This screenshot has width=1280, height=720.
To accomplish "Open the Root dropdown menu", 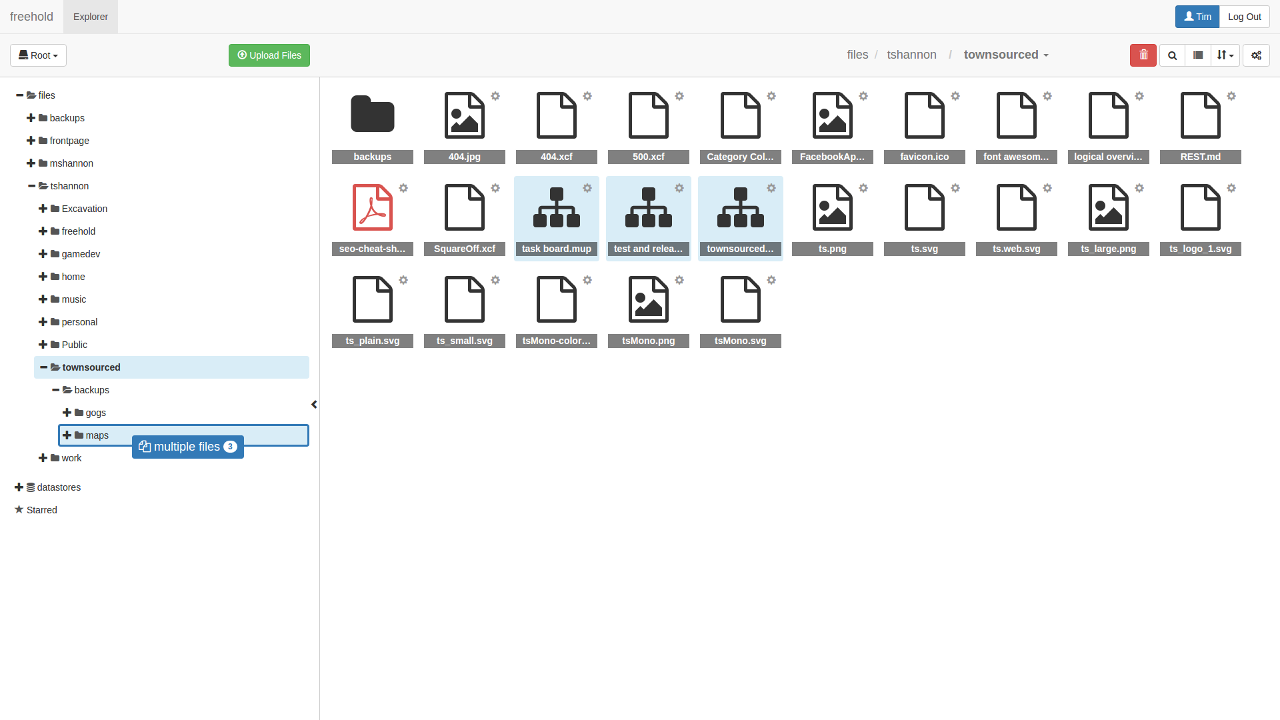I will (38, 56).
